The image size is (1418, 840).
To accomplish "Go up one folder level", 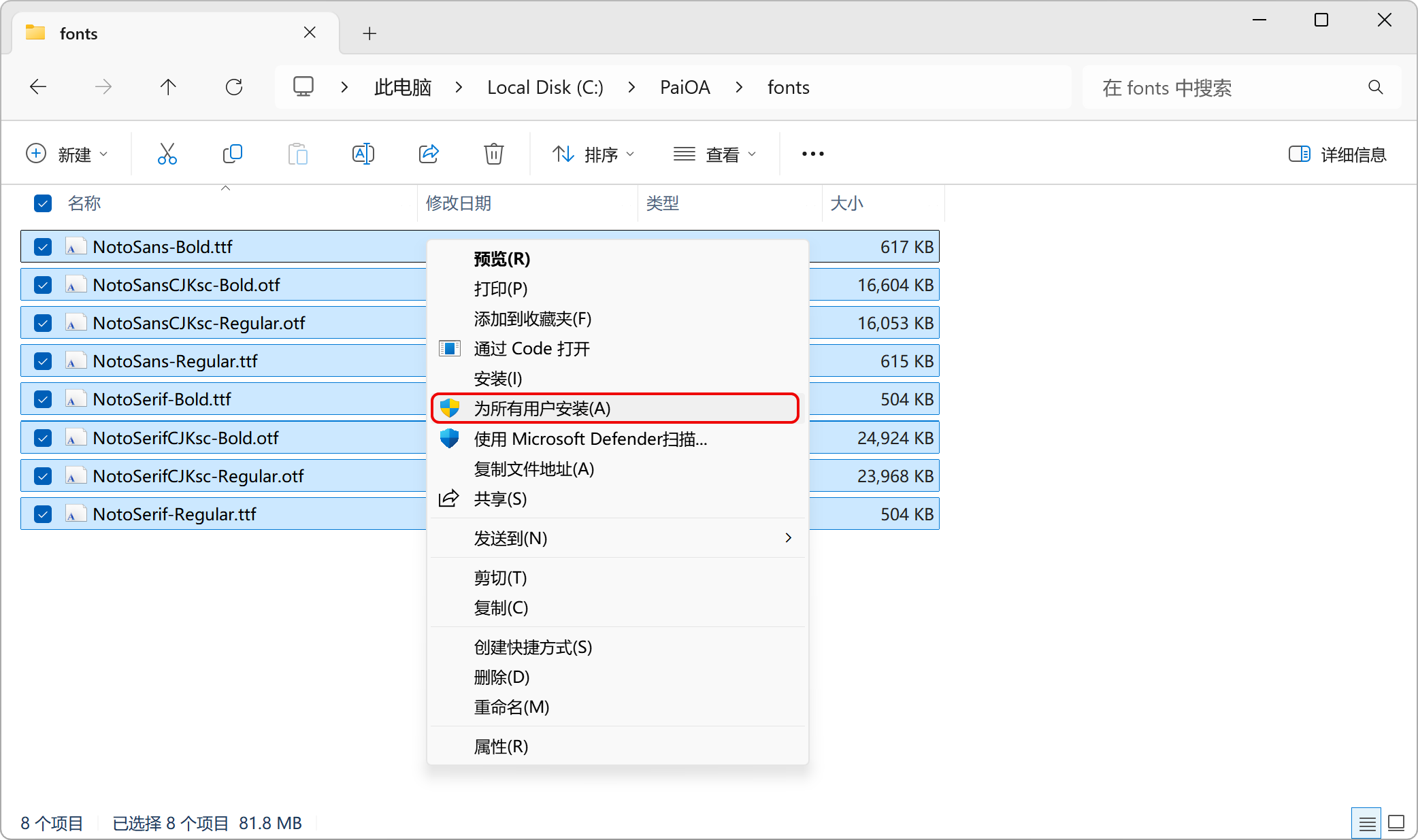I will pyautogui.click(x=168, y=87).
